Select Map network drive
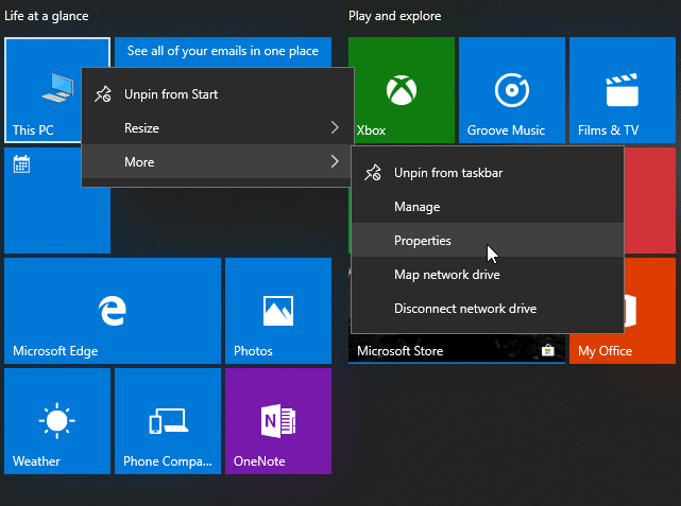 pos(488,274)
